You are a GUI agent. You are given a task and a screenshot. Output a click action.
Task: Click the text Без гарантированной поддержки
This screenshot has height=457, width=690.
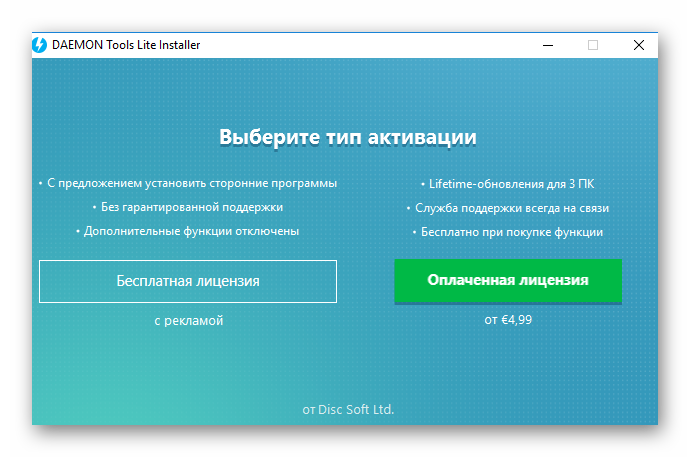point(192,207)
